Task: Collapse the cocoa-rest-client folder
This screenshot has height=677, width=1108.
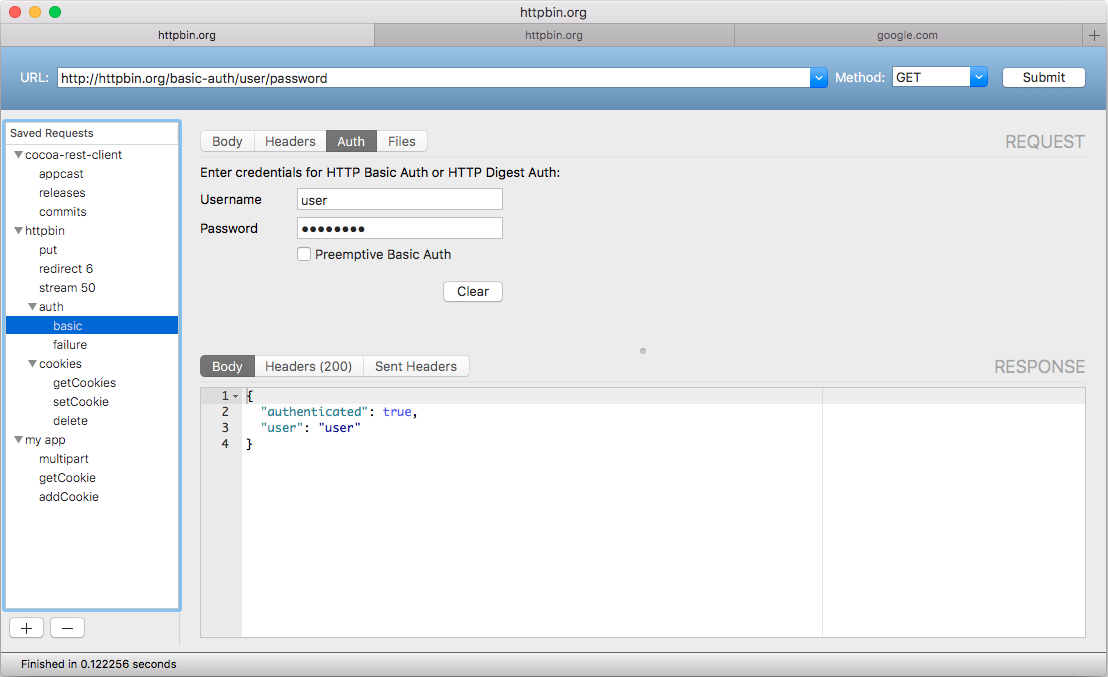Action: click(18, 154)
